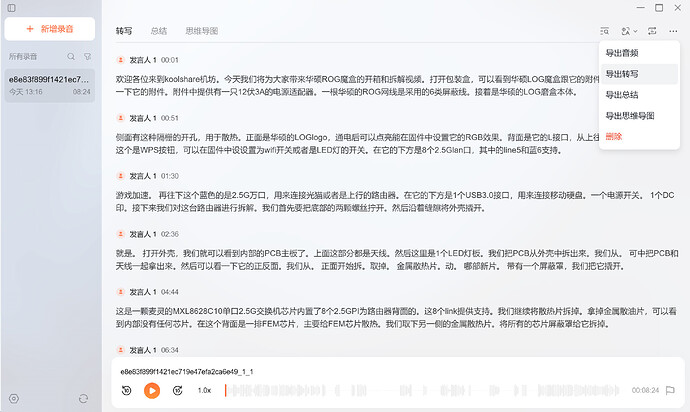This screenshot has height=412, width=690.
Task: Rewind playback 15 seconds
Action: tap(127, 390)
